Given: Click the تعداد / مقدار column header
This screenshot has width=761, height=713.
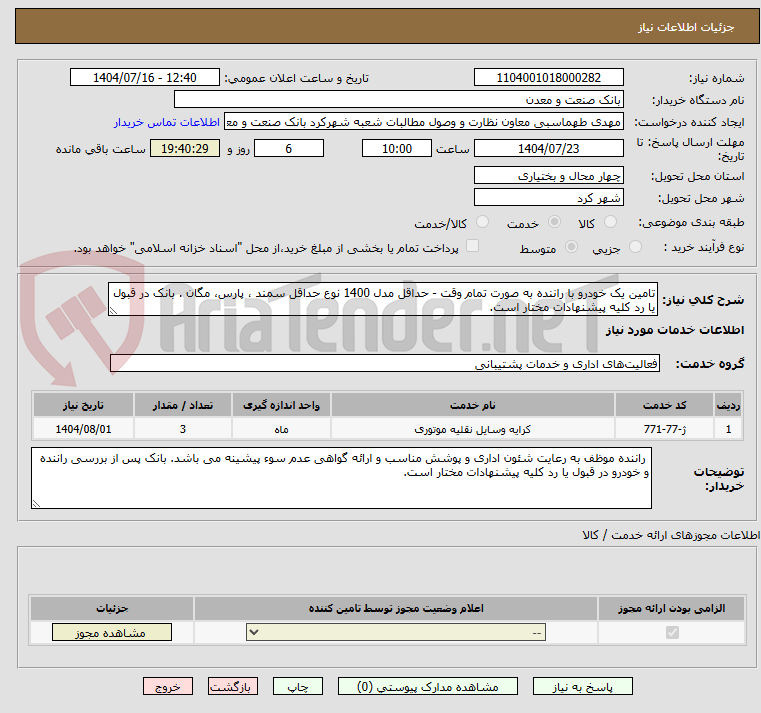Looking at the screenshot, I should pos(182,405).
